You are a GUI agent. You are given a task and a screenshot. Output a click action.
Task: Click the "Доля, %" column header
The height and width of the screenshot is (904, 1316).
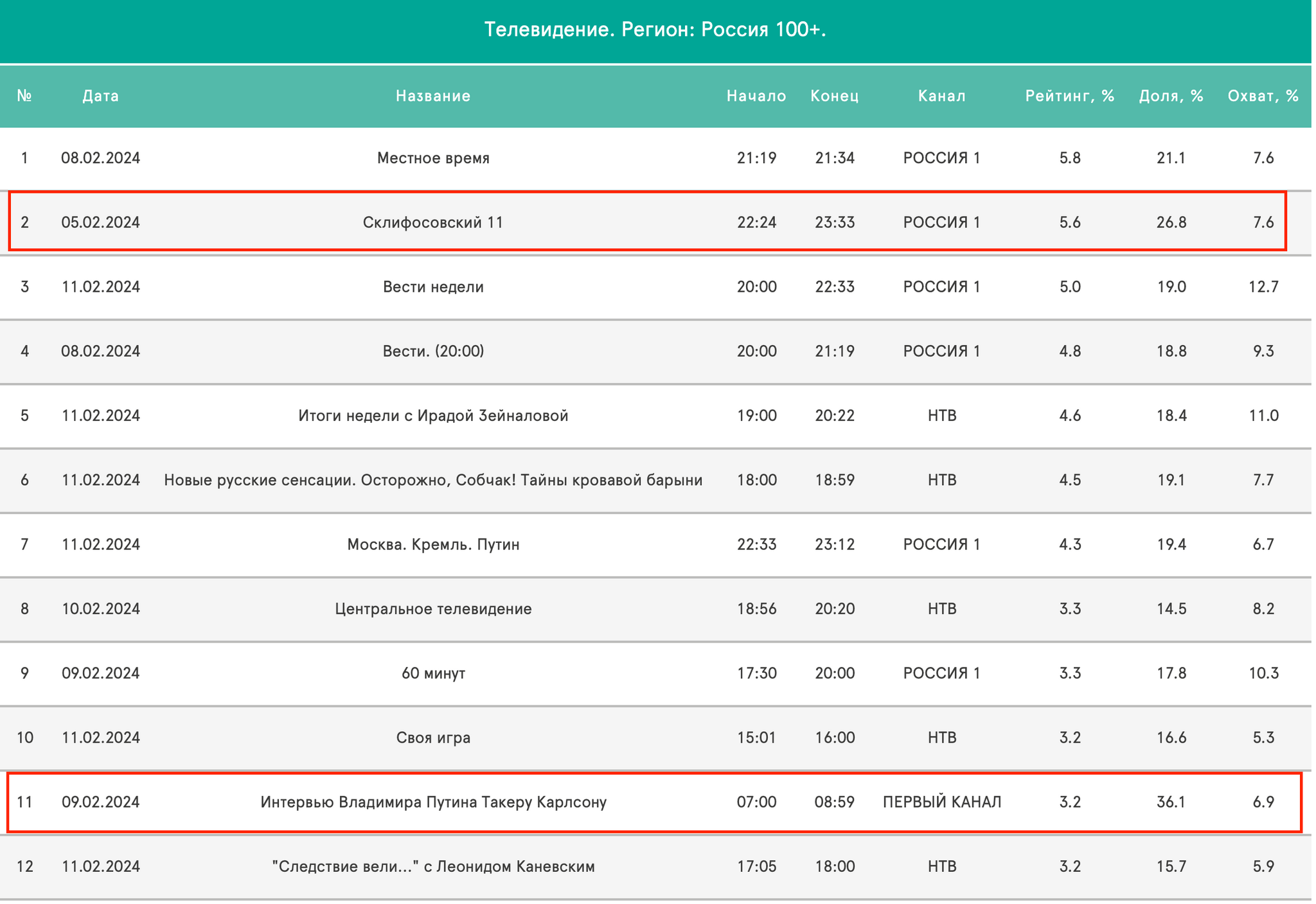pos(1171,96)
